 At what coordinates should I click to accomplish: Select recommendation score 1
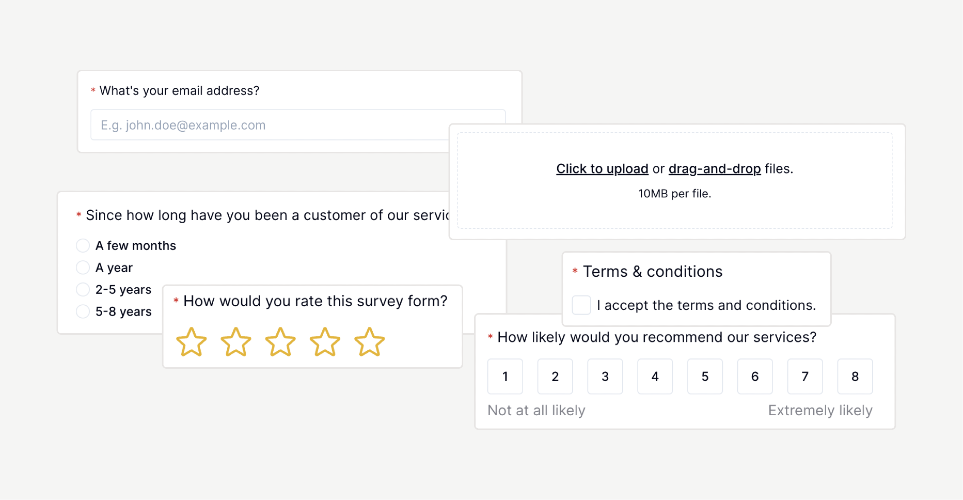coord(505,377)
